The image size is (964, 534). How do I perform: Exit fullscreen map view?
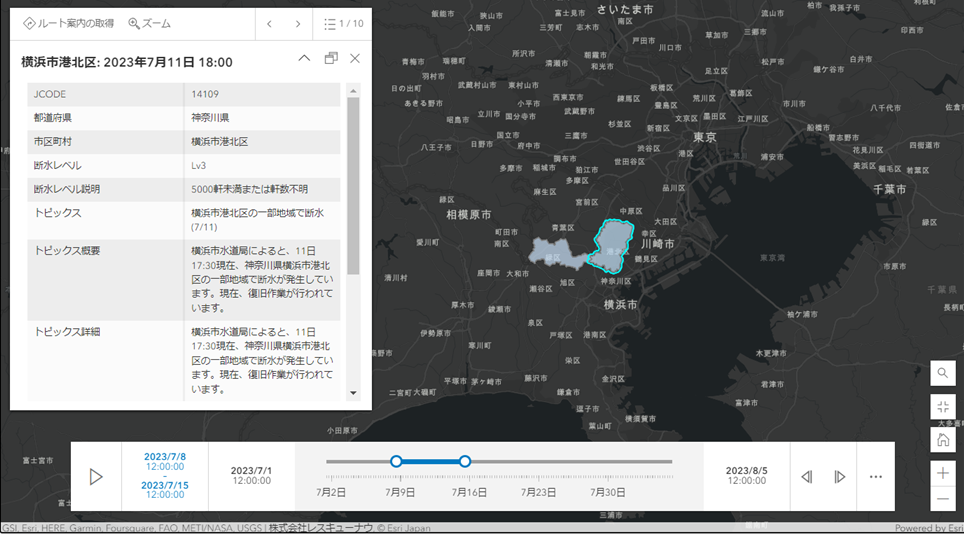943,406
